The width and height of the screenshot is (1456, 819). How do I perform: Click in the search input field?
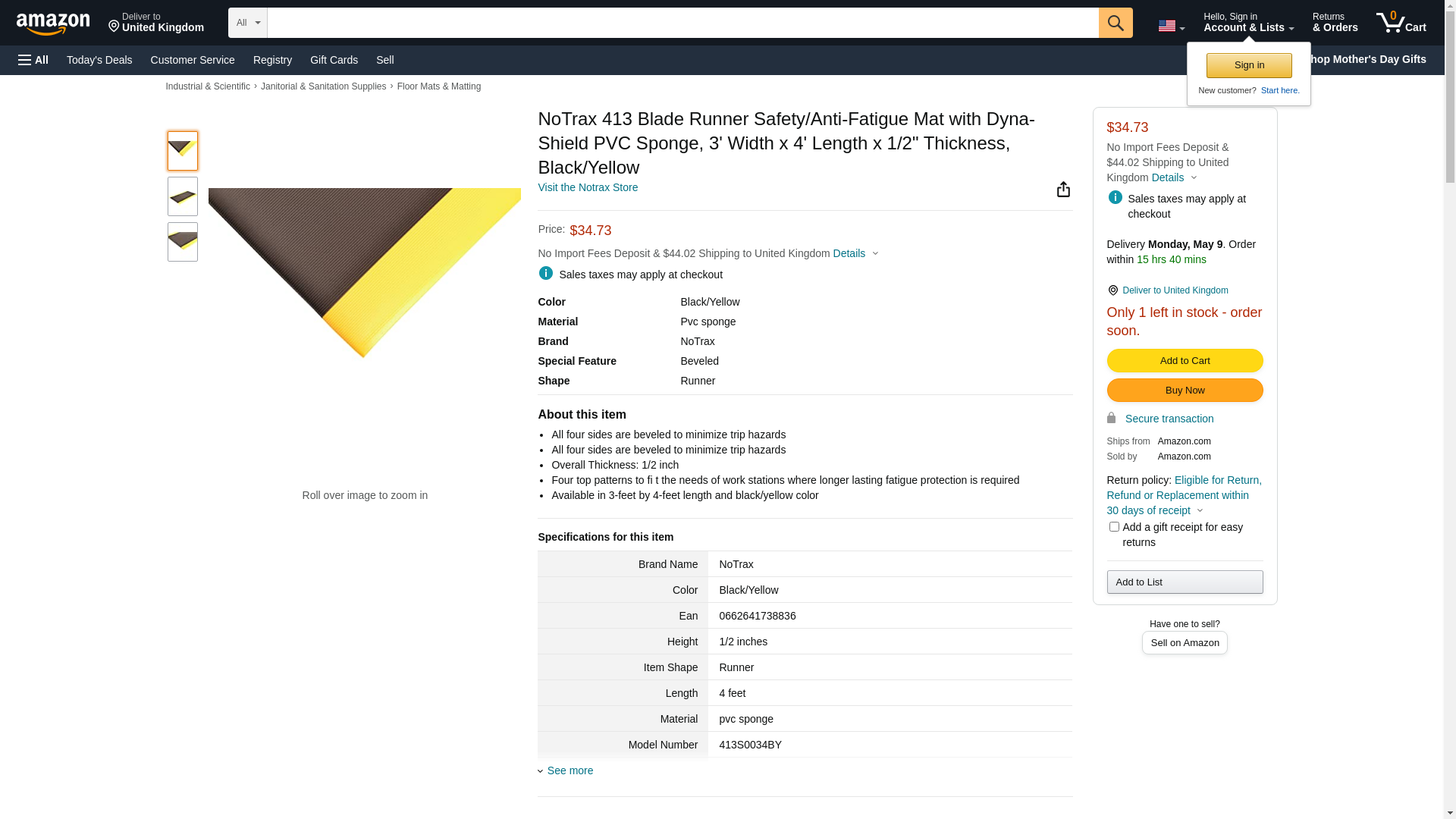point(682,23)
